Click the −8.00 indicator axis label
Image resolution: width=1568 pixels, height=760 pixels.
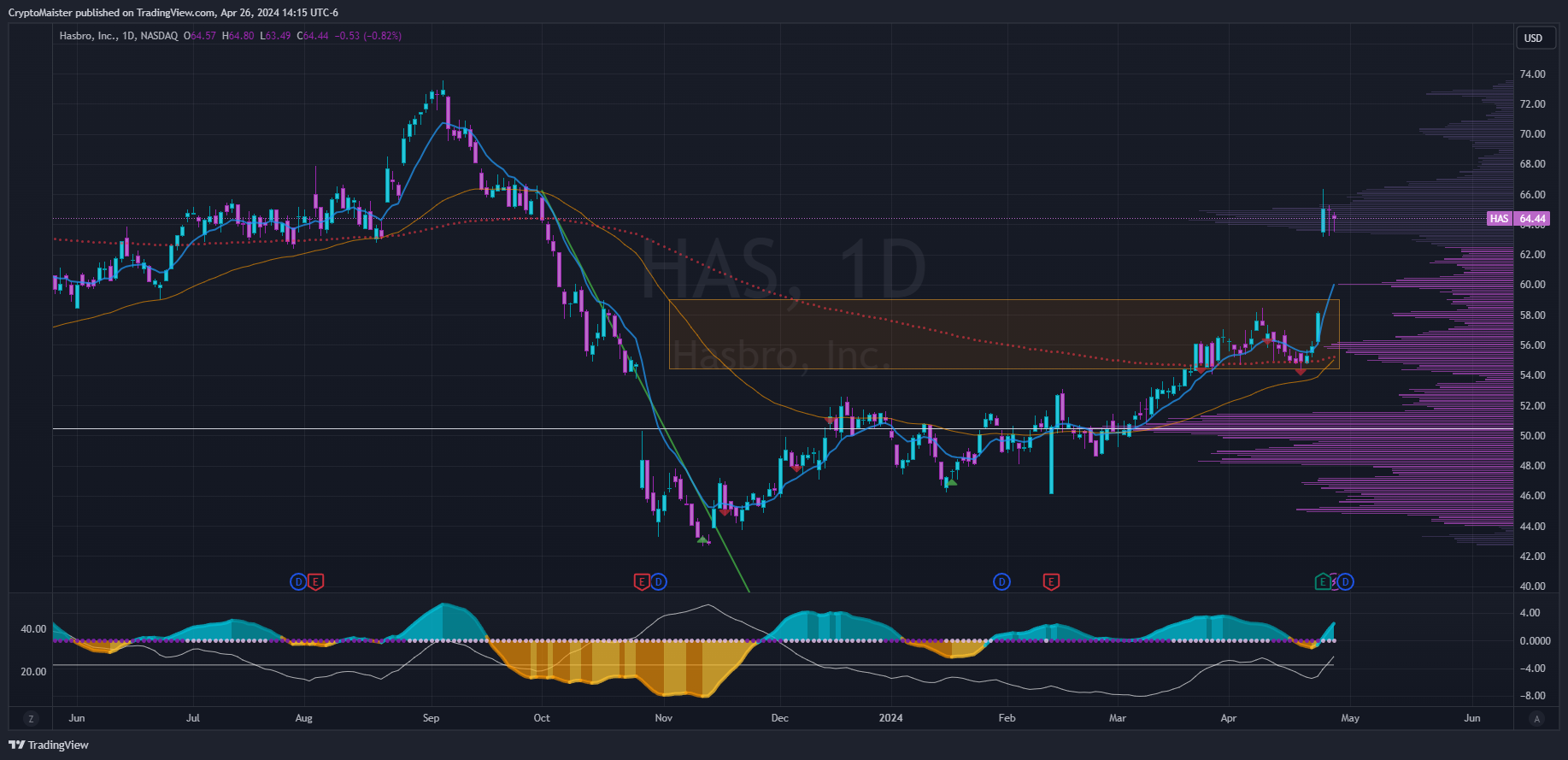tap(1532, 696)
